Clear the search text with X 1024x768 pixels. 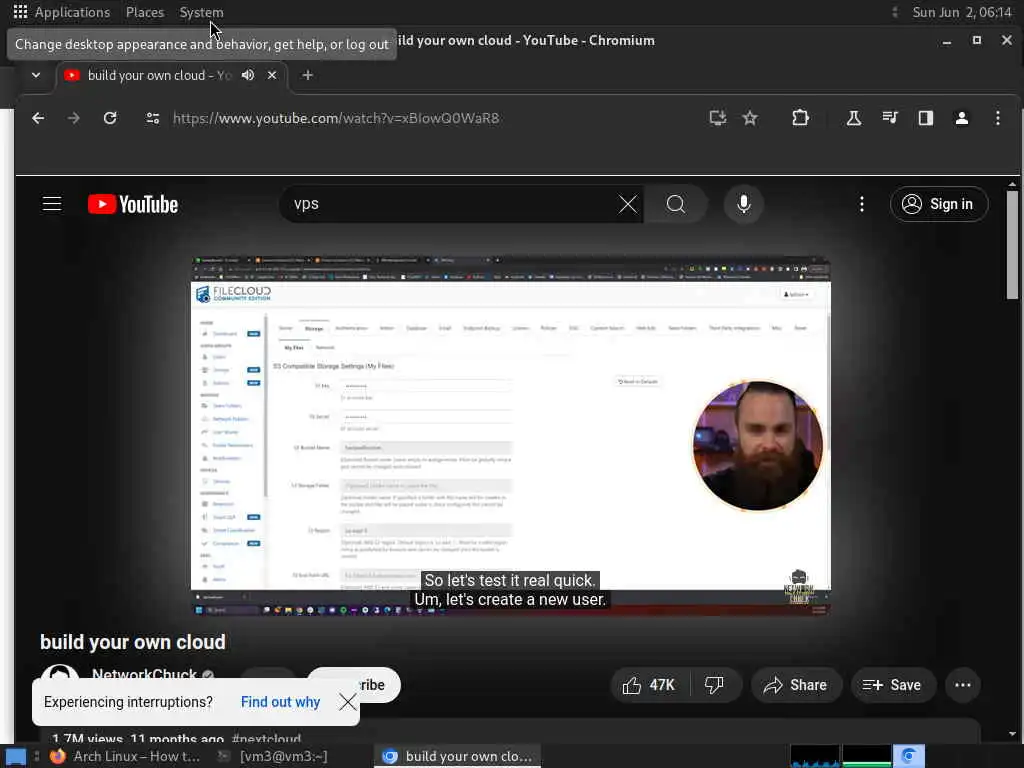pos(628,204)
